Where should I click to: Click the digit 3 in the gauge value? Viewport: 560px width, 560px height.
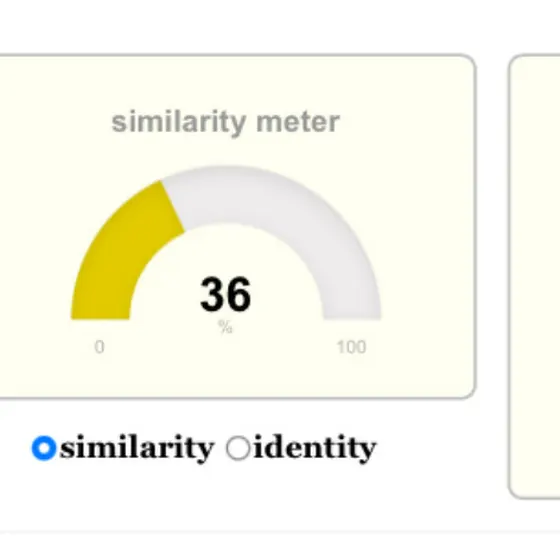coord(212,295)
